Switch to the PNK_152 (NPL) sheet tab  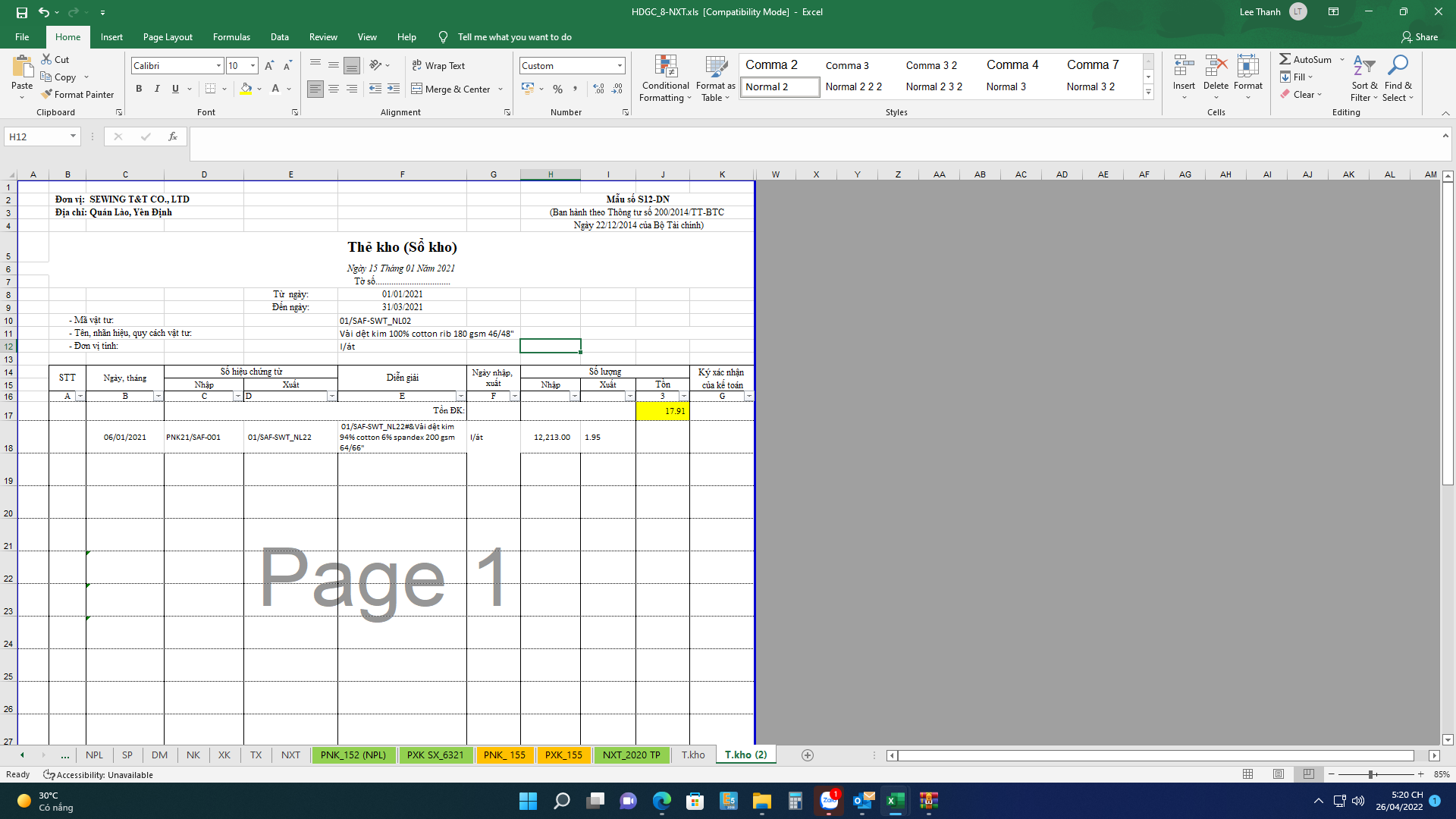[353, 755]
